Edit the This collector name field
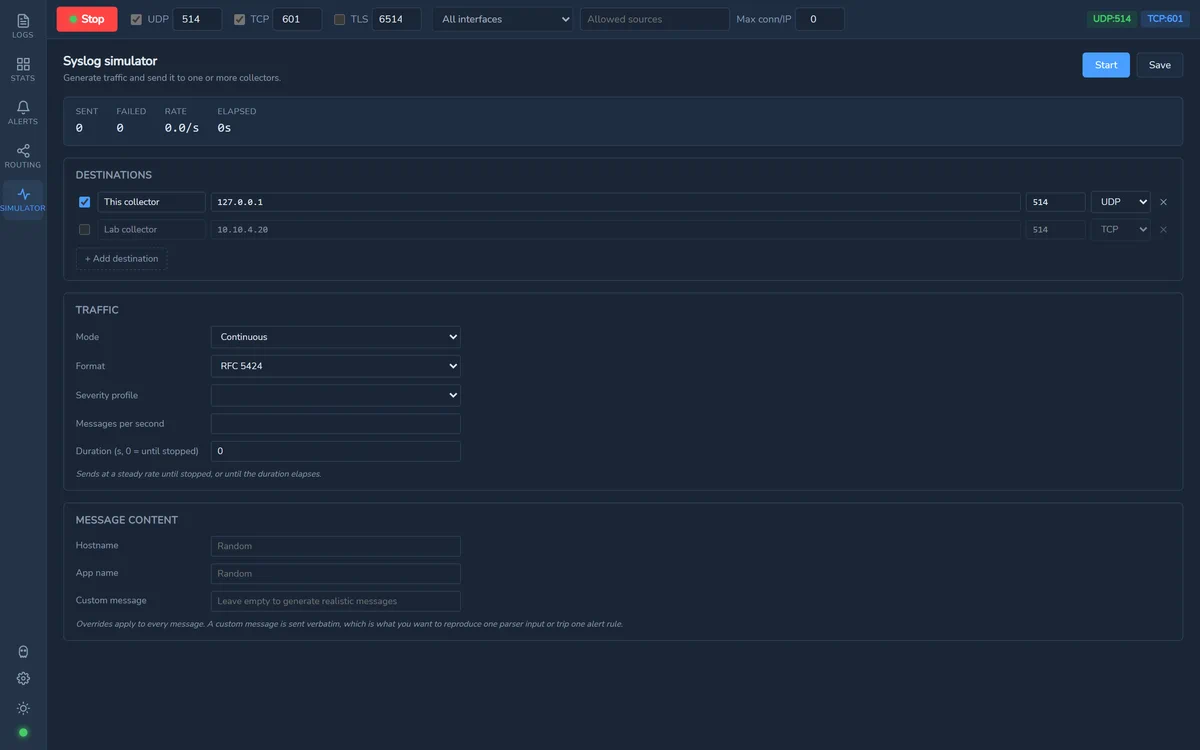Image resolution: width=1200 pixels, height=750 pixels. (151, 202)
